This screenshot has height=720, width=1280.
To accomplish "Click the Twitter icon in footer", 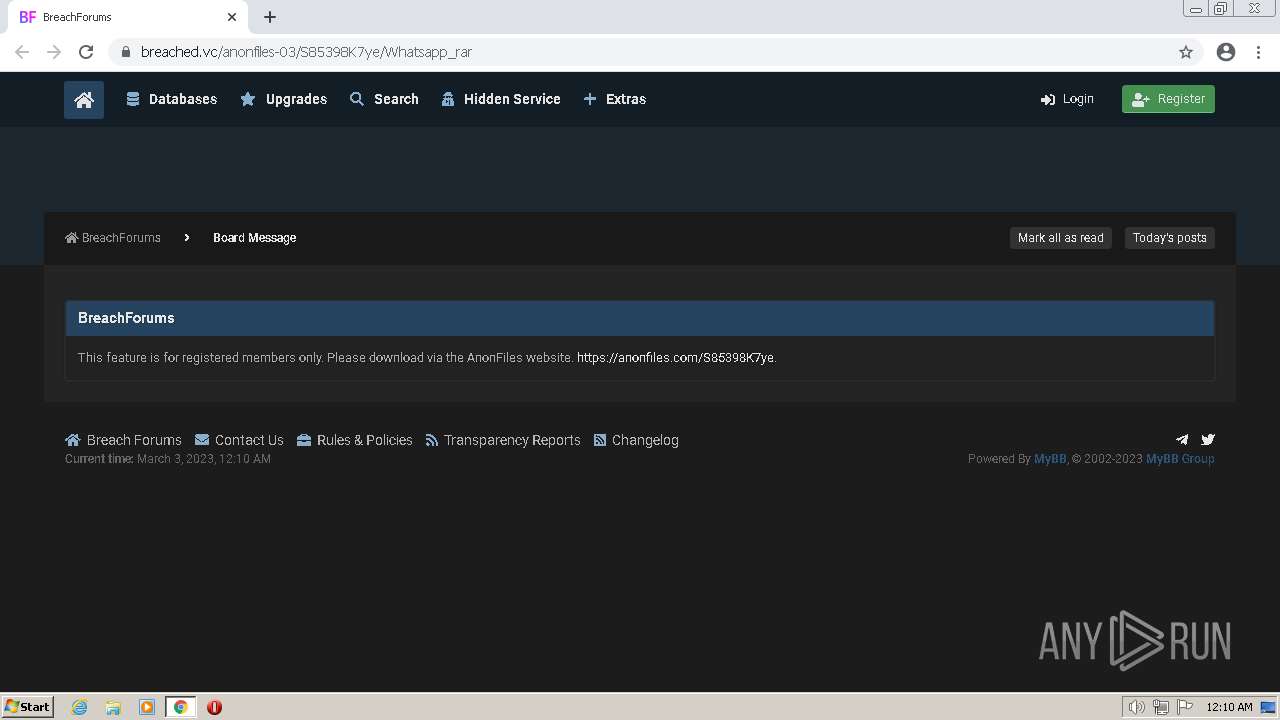I will click(x=1208, y=439).
